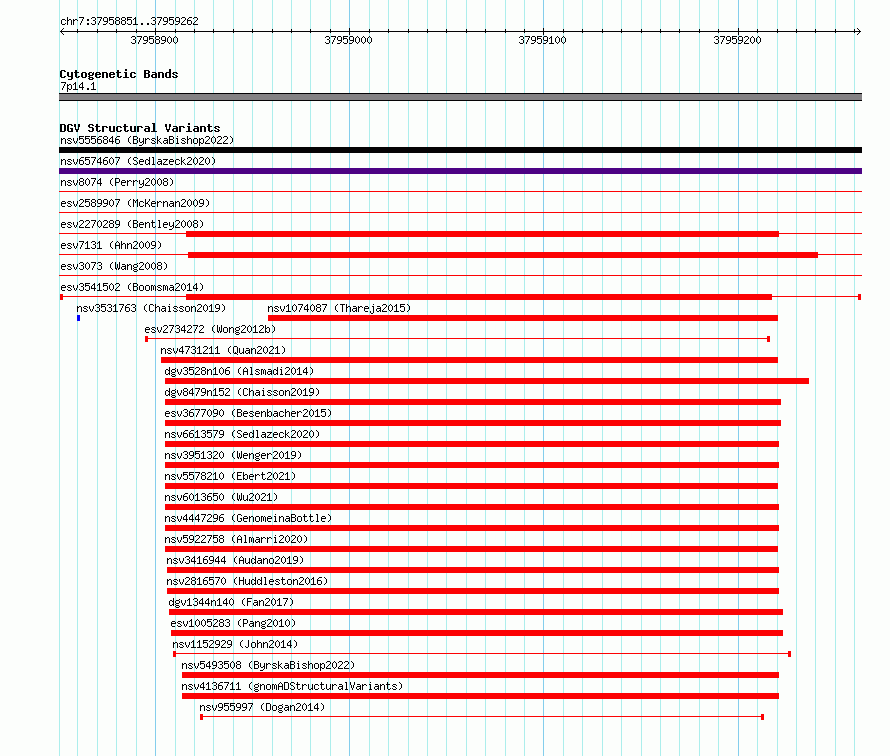Image resolution: width=890 pixels, height=756 pixels.
Task: Open the nsv6574607 (Sedlazeck2020) label
Action: (x=138, y=161)
